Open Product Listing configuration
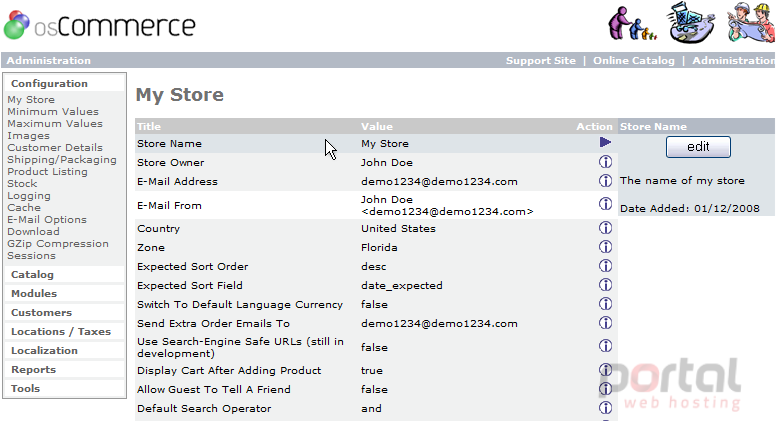776x422 pixels. [47, 172]
